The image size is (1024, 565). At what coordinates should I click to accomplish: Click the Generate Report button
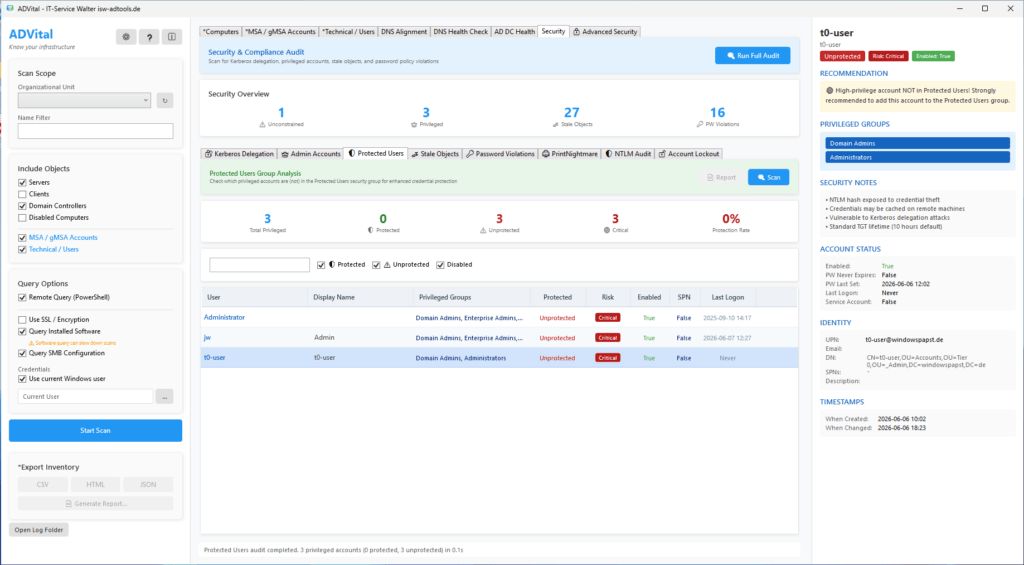coord(95,504)
